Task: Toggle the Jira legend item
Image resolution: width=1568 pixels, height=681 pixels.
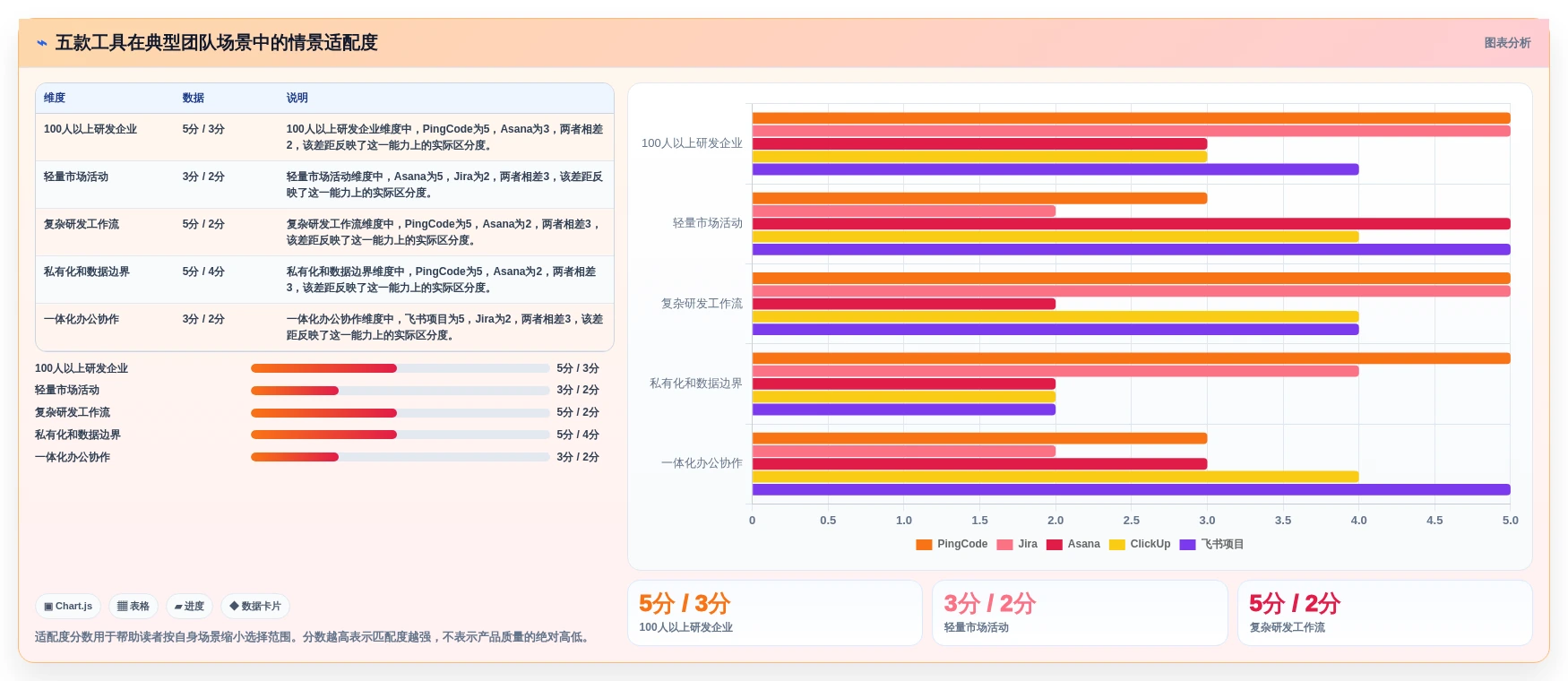Action: tap(1017, 544)
